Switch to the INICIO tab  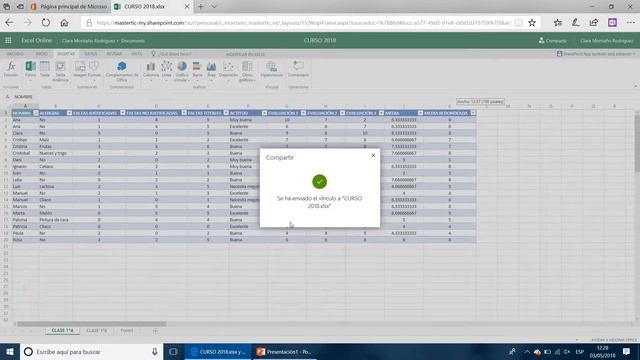(x=42, y=54)
